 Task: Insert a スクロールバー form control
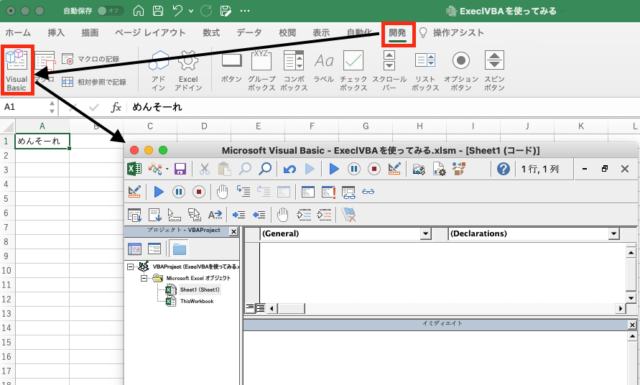[389, 70]
